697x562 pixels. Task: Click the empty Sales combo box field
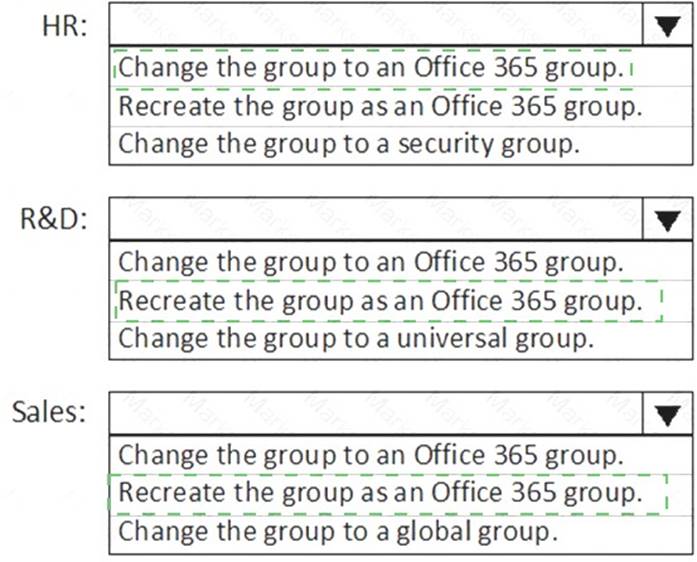375,414
